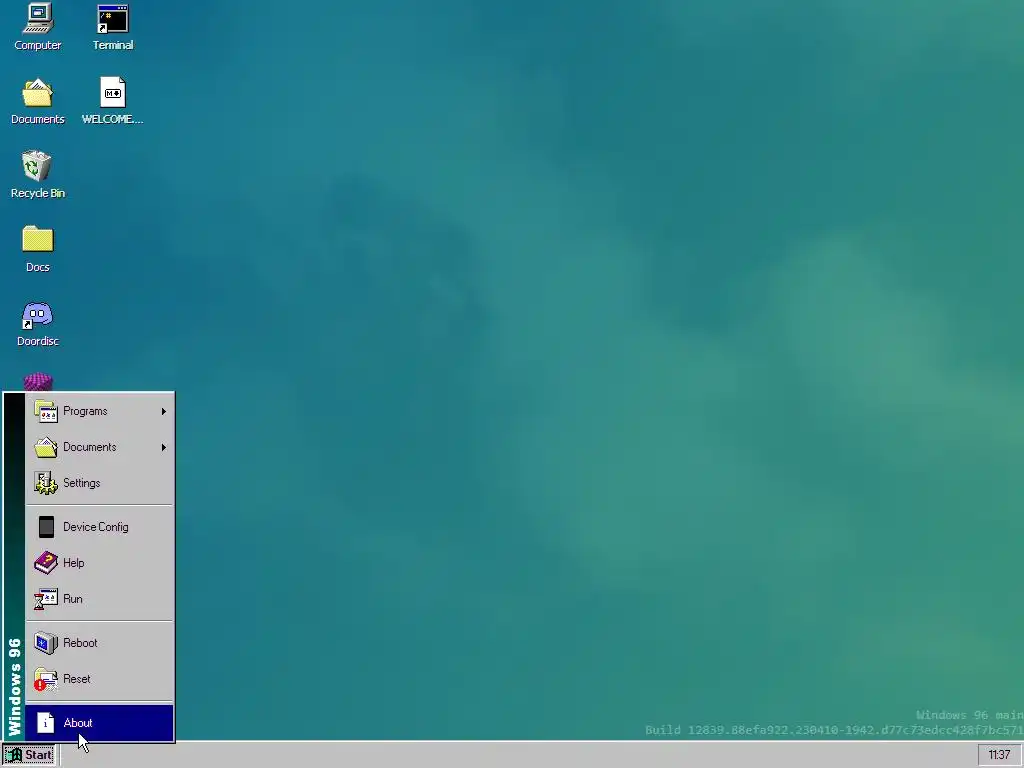Click the Help book icon
Viewport: 1024px width, 768px height.
click(x=46, y=563)
